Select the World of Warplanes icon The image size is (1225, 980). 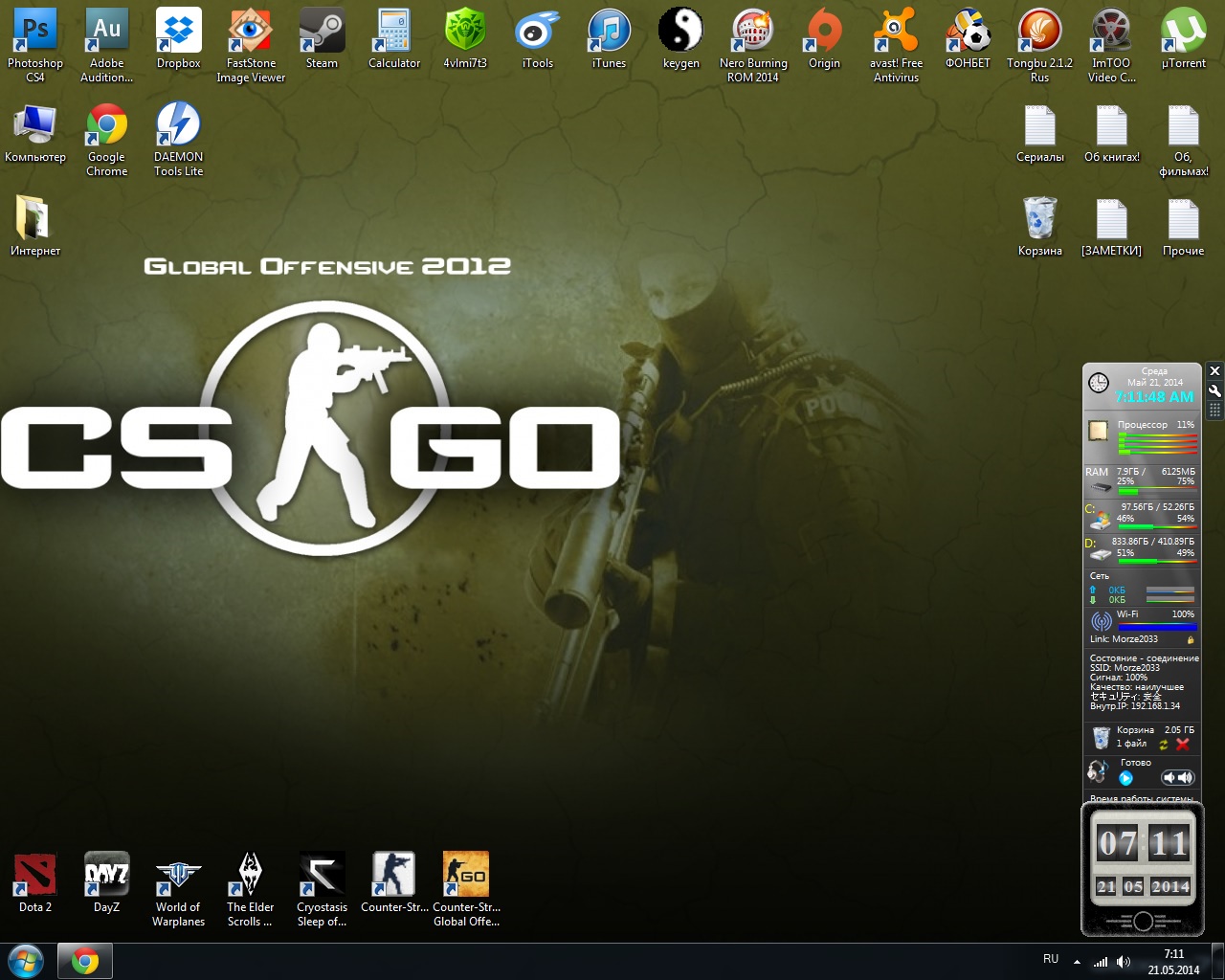(178, 875)
